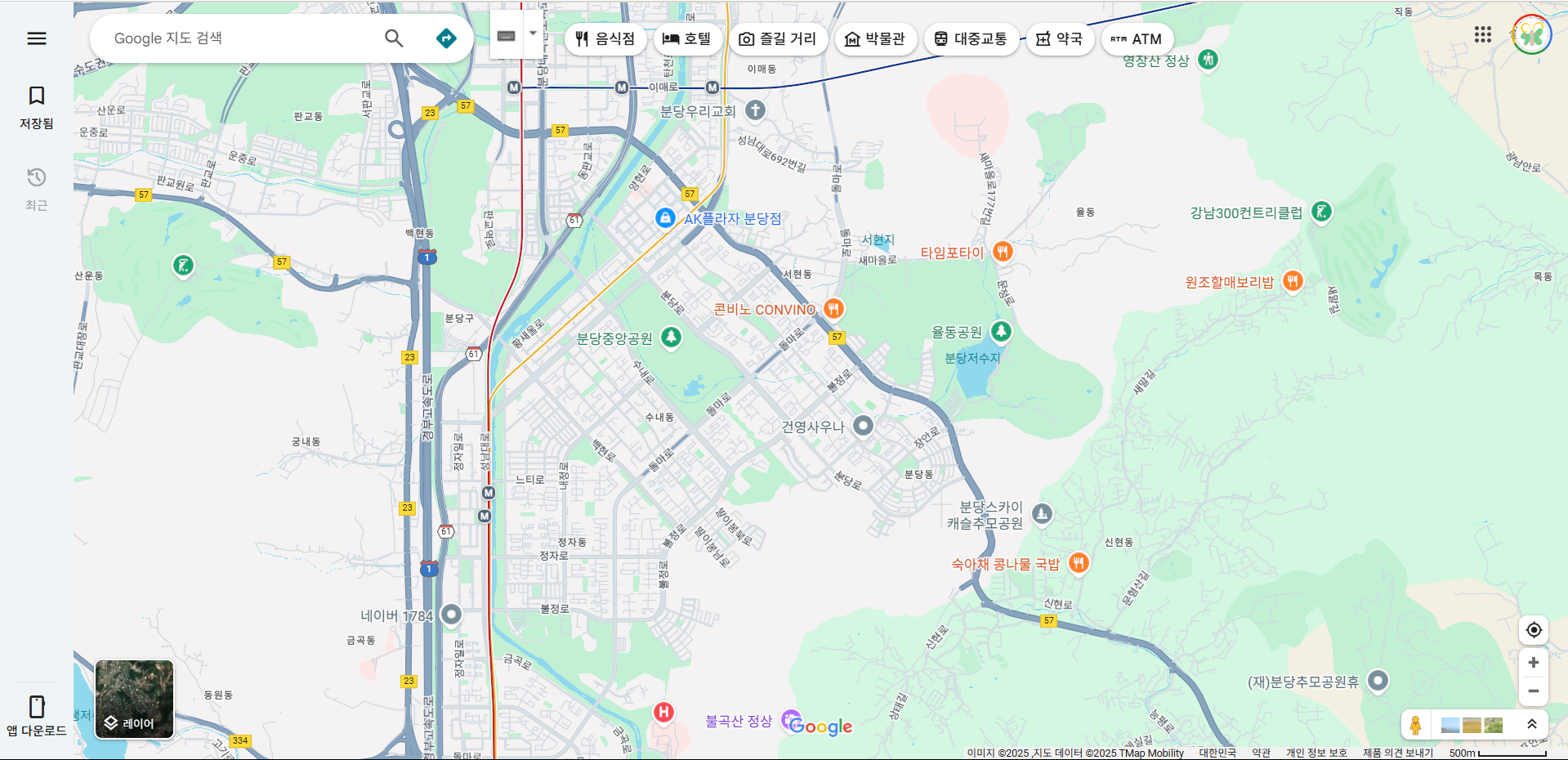Click the 강남300컨트리클럽 golf marker

tap(1321, 212)
